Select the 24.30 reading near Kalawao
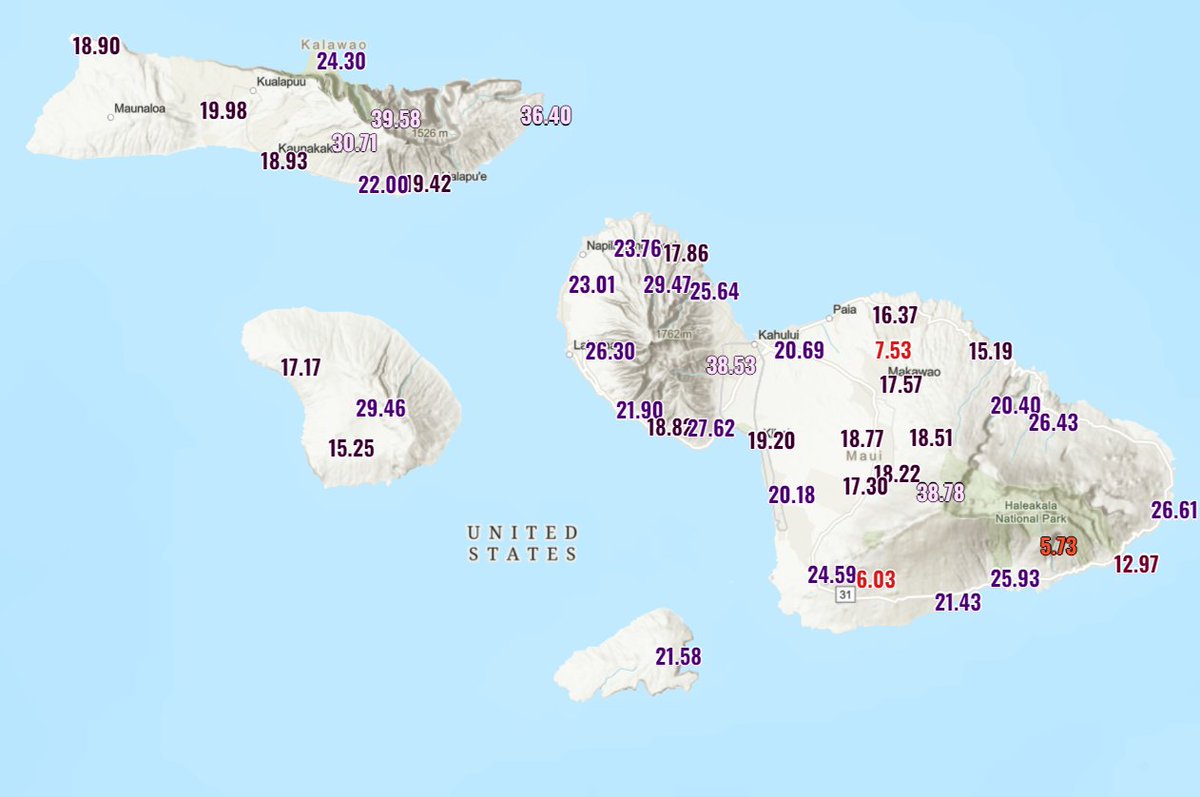 [x=341, y=61]
